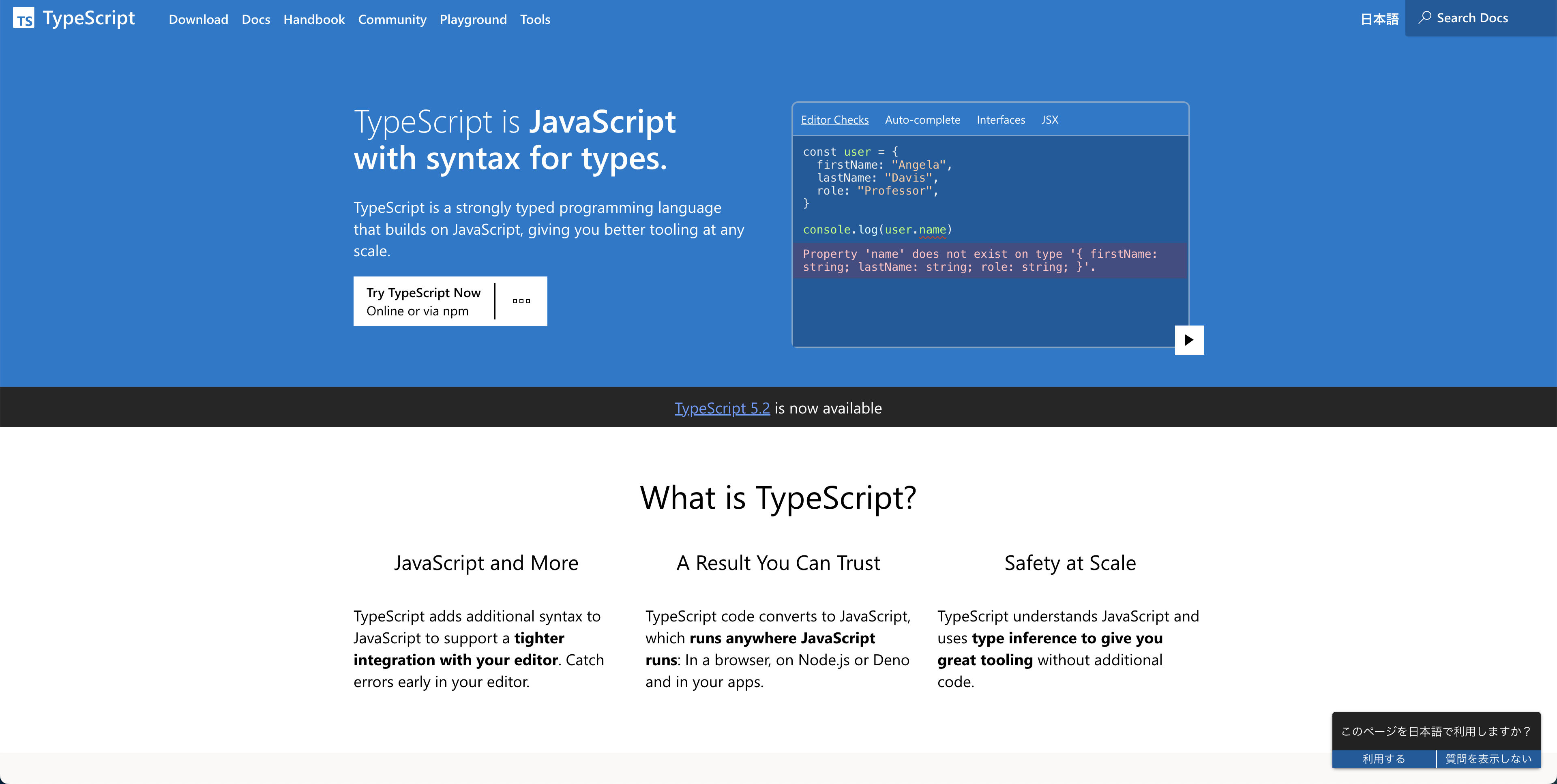The height and width of the screenshot is (784, 1557).
Task: Open the Docs menu item
Action: pos(256,19)
